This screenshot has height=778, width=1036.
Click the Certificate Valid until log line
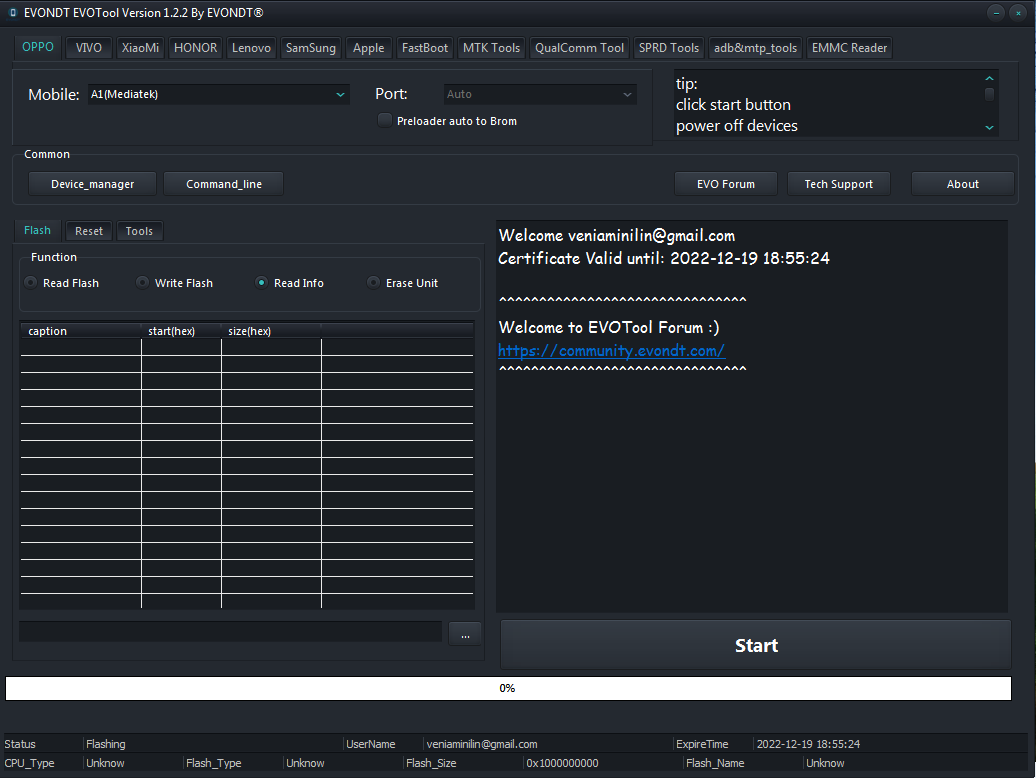pyautogui.click(x=663, y=258)
